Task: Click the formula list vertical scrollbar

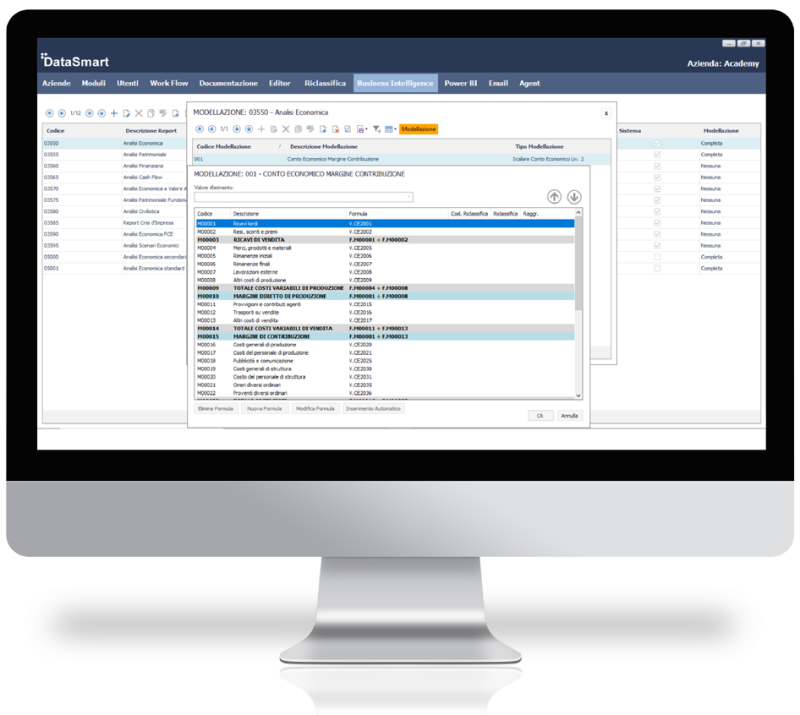Action: click(x=578, y=300)
